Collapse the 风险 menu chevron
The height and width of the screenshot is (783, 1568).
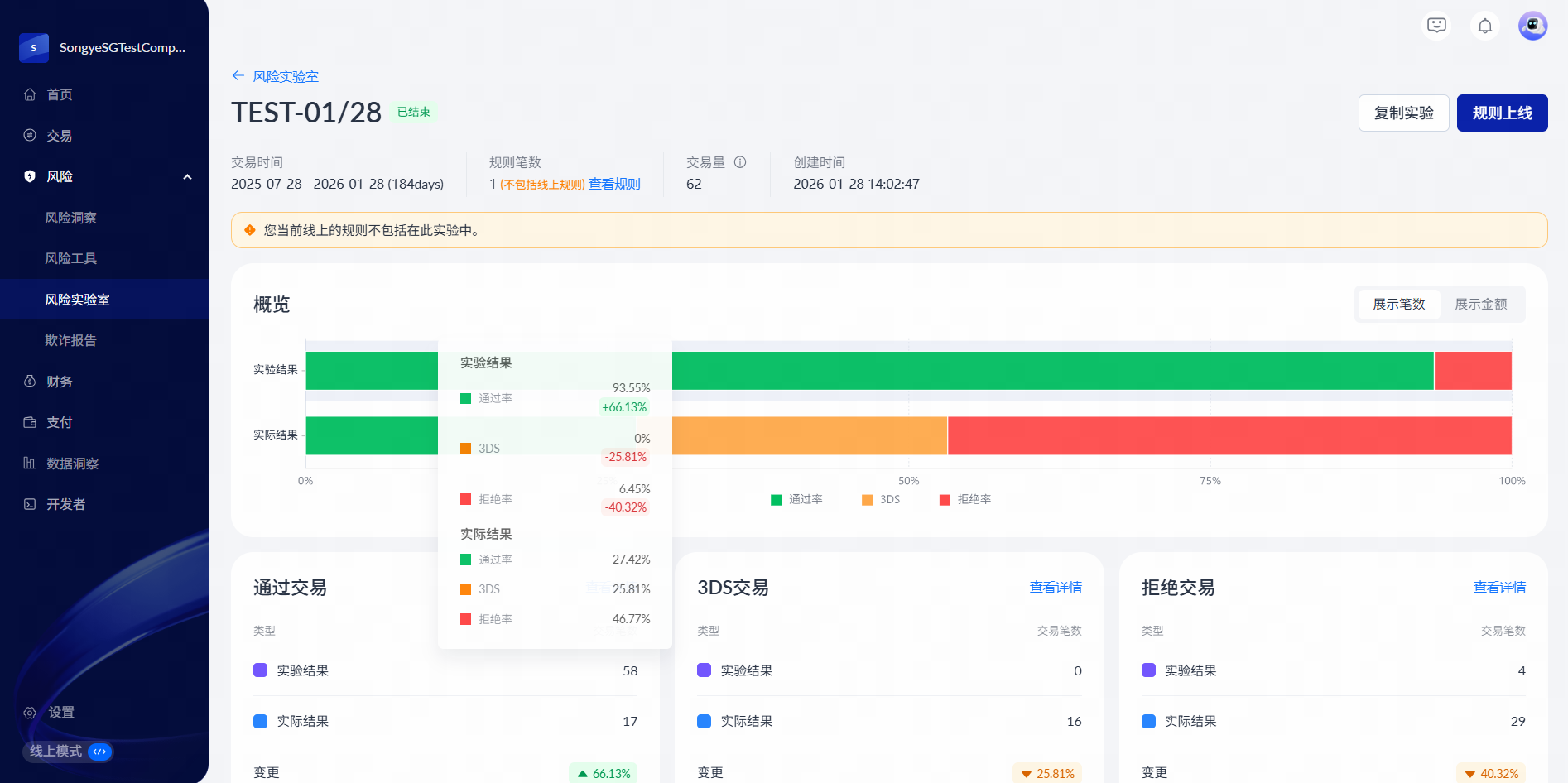(187, 176)
